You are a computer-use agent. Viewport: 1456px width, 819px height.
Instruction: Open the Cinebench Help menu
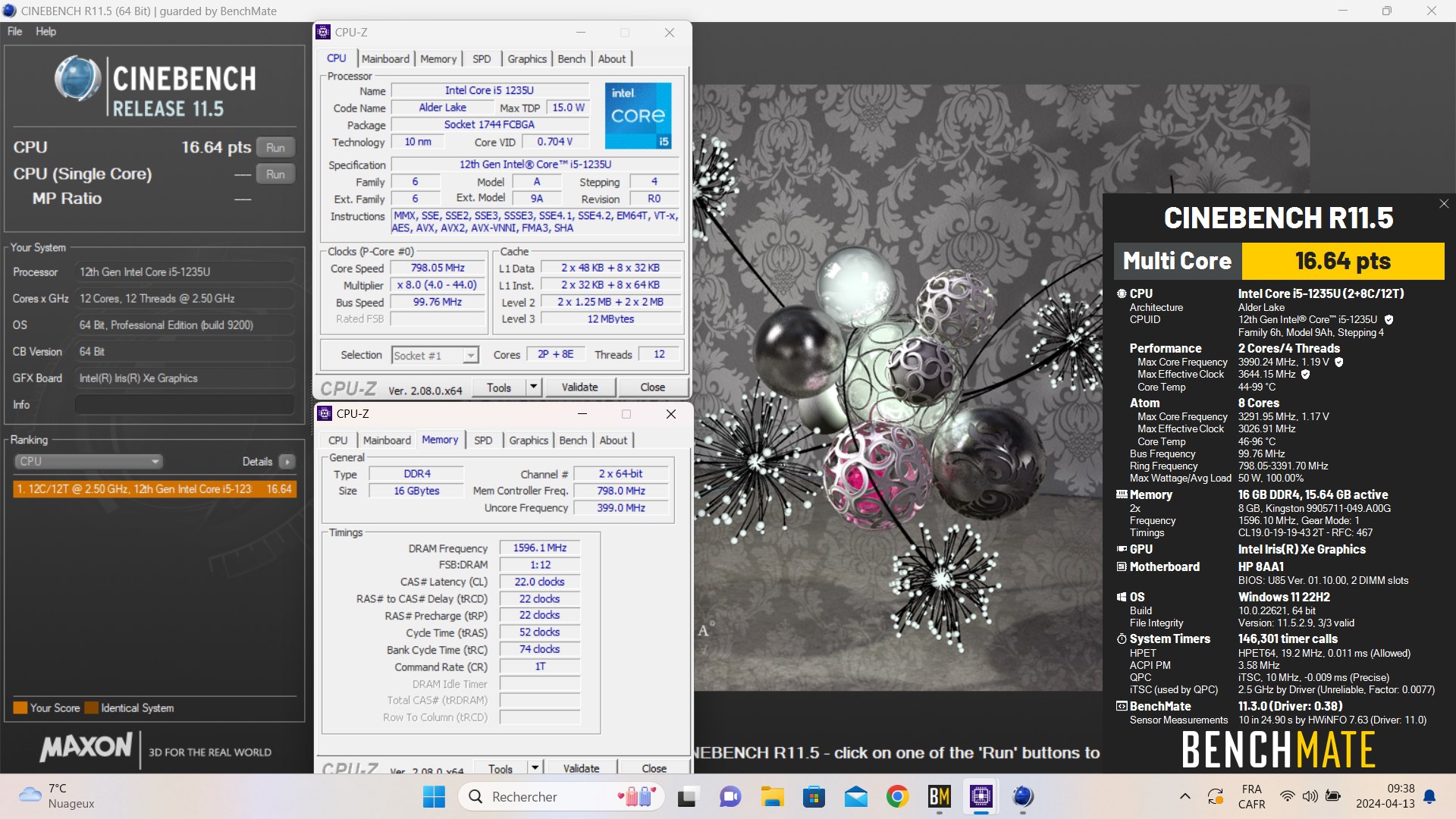tap(45, 31)
